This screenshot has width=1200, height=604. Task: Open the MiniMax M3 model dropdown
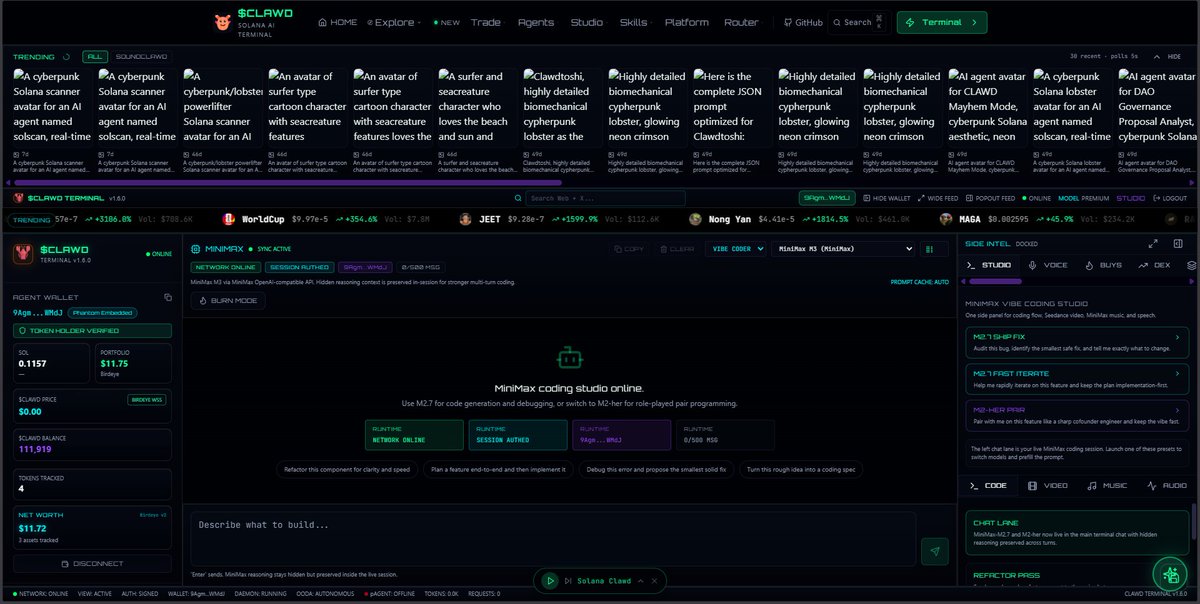[x=843, y=249]
